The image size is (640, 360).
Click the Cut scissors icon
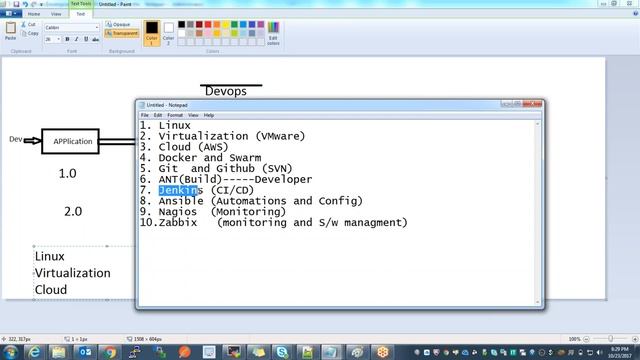23,24
